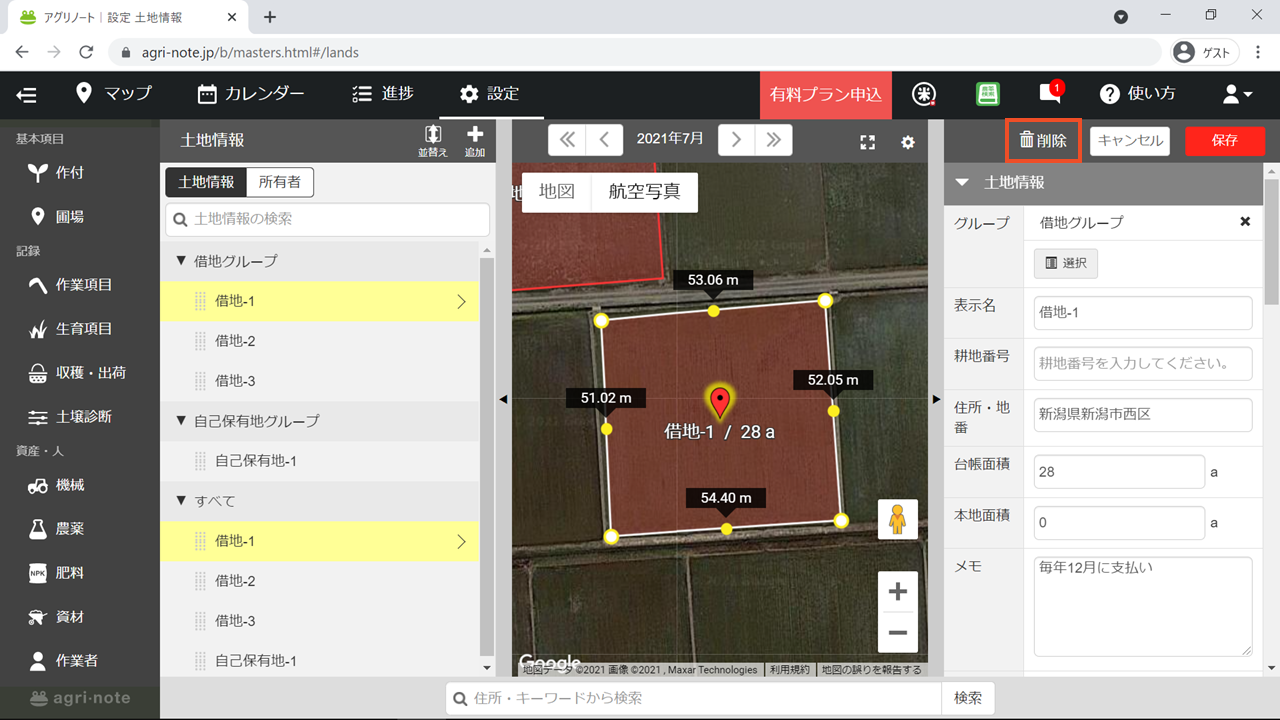Open notifications speech bubble icon

click(1049, 94)
